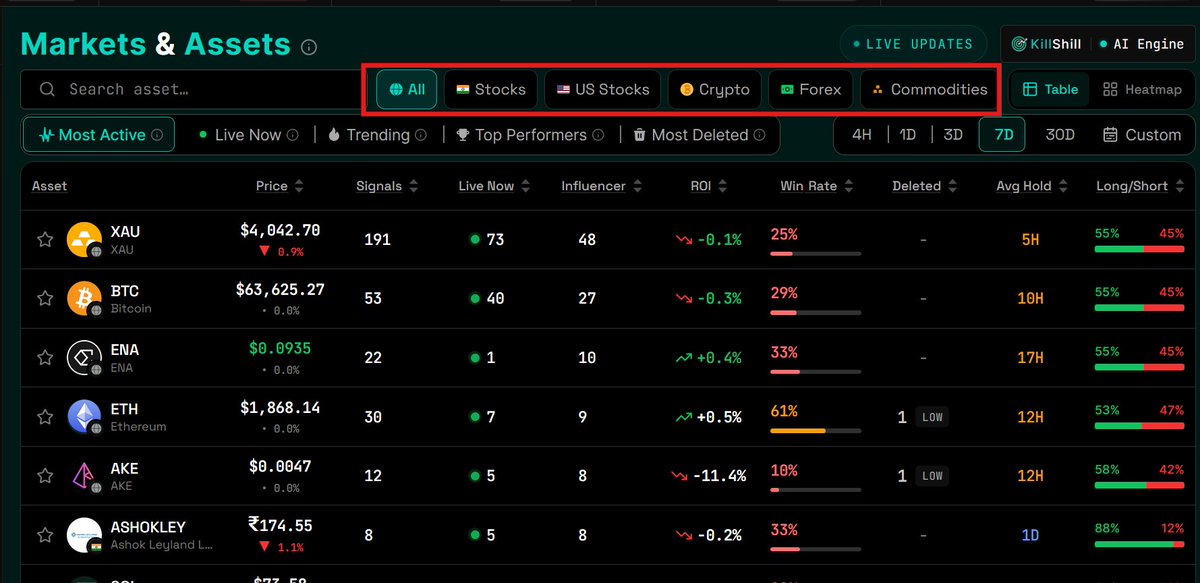Sort by Deleted column arrows
The height and width of the screenshot is (583, 1200).
tap(952, 186)
